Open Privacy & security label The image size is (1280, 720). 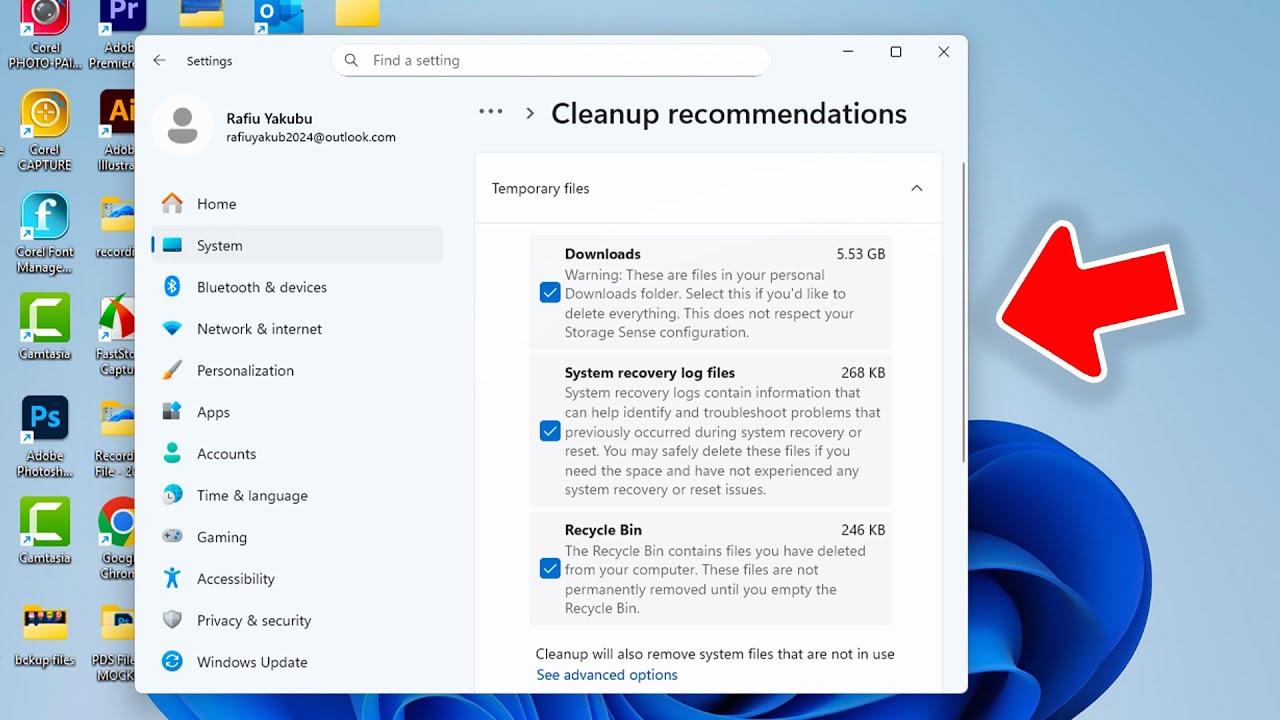tap(254, 620)
